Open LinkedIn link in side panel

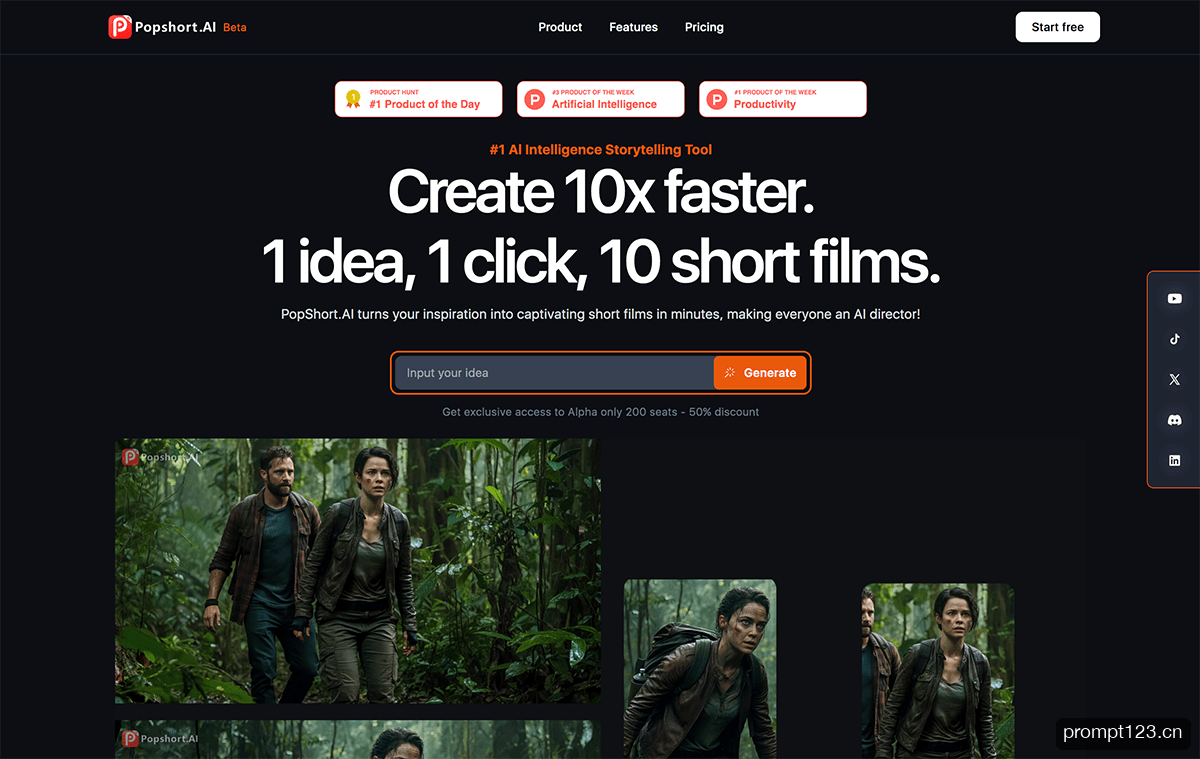click(1174, 461)
